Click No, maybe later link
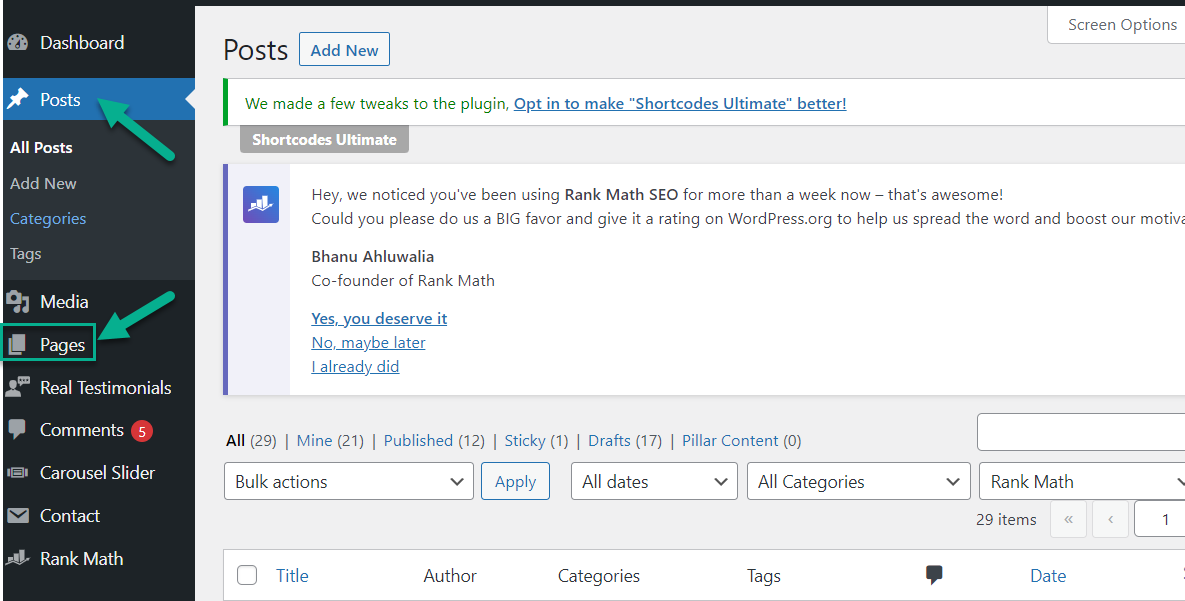The width and height of the screenshot is (1185, 601). coord(368,342)
